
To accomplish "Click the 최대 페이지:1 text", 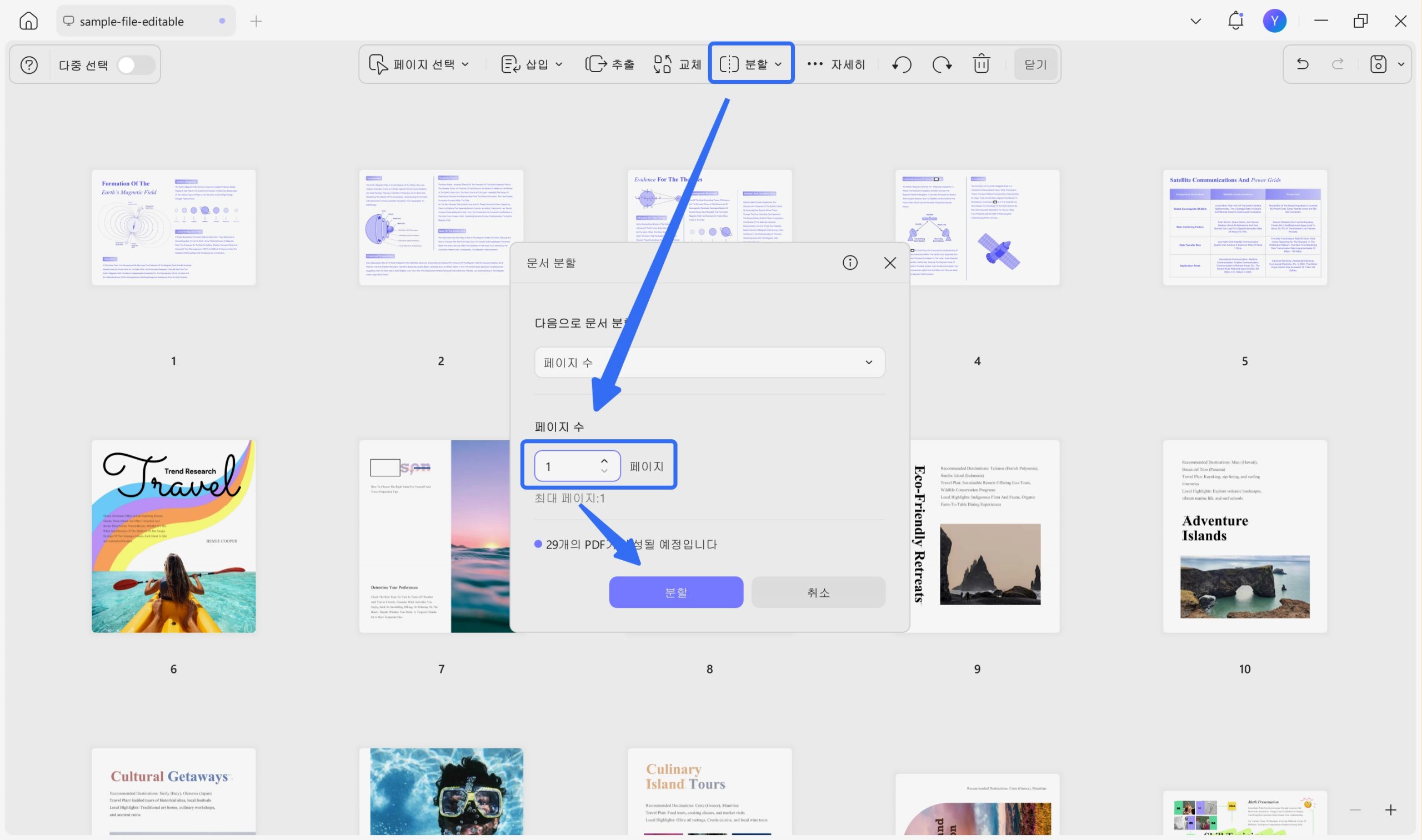I will tap(570, 498).
